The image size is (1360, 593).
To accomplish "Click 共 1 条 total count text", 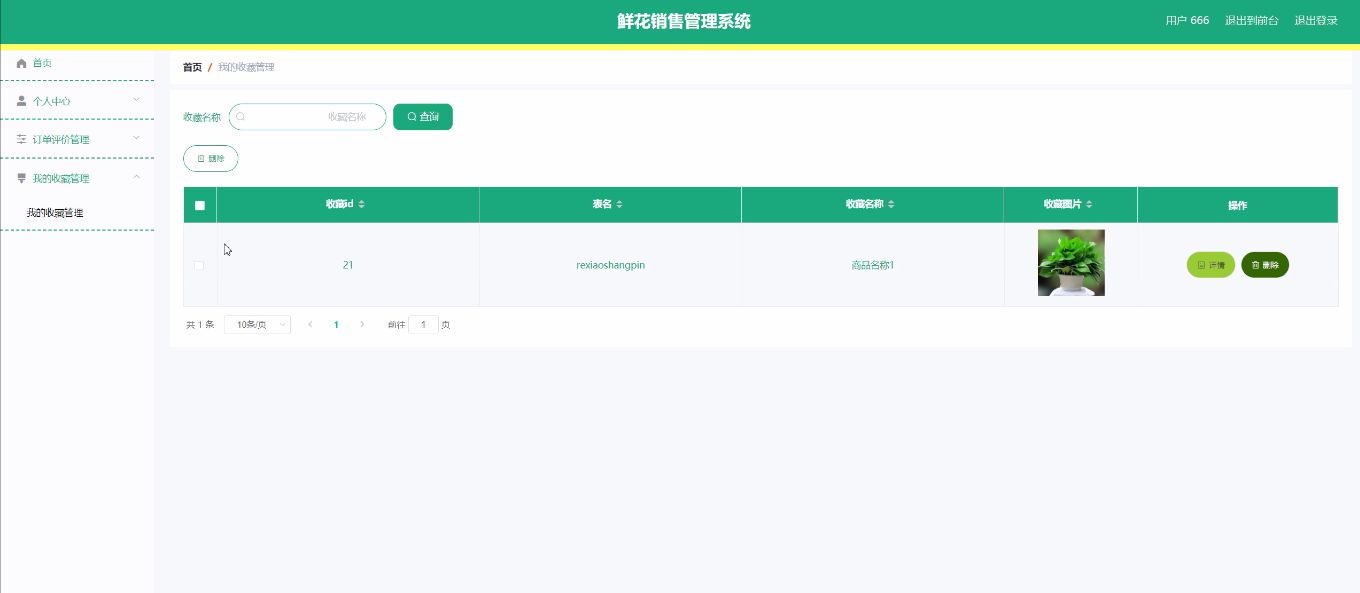I will tap(200, 325).
